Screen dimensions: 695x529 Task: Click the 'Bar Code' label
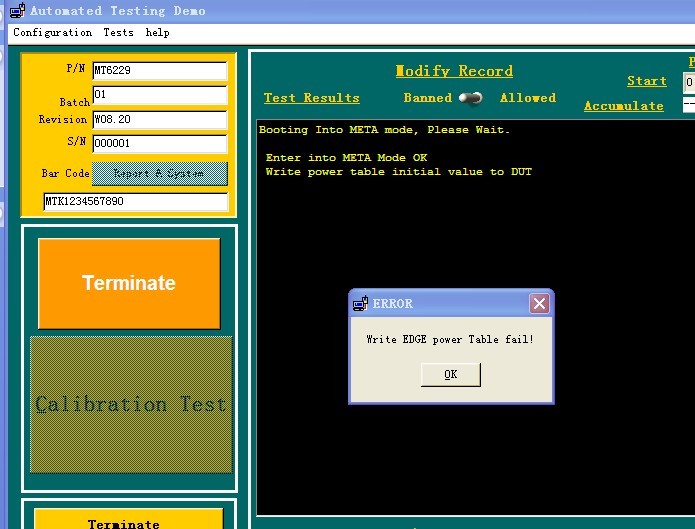point(66,173)
